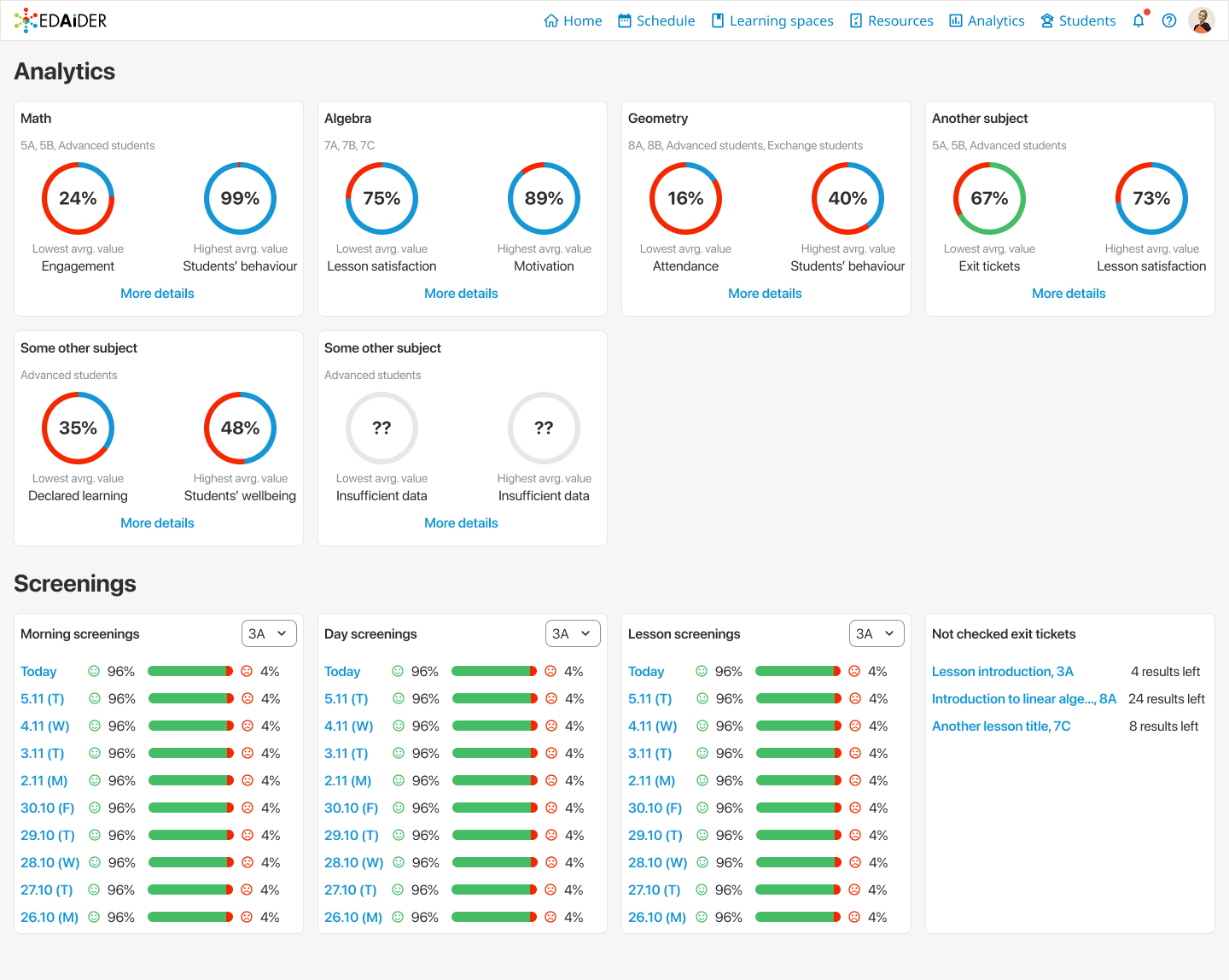Select the Students navigation item
This screenshot has width=1229, height=980.
pyautogui.click(x=1077, y=20)
